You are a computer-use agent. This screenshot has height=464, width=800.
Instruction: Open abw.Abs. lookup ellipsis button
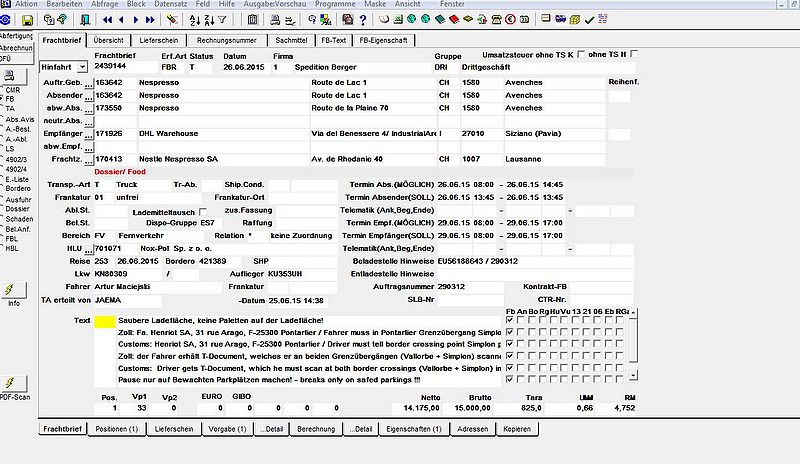tap(89, 108)
